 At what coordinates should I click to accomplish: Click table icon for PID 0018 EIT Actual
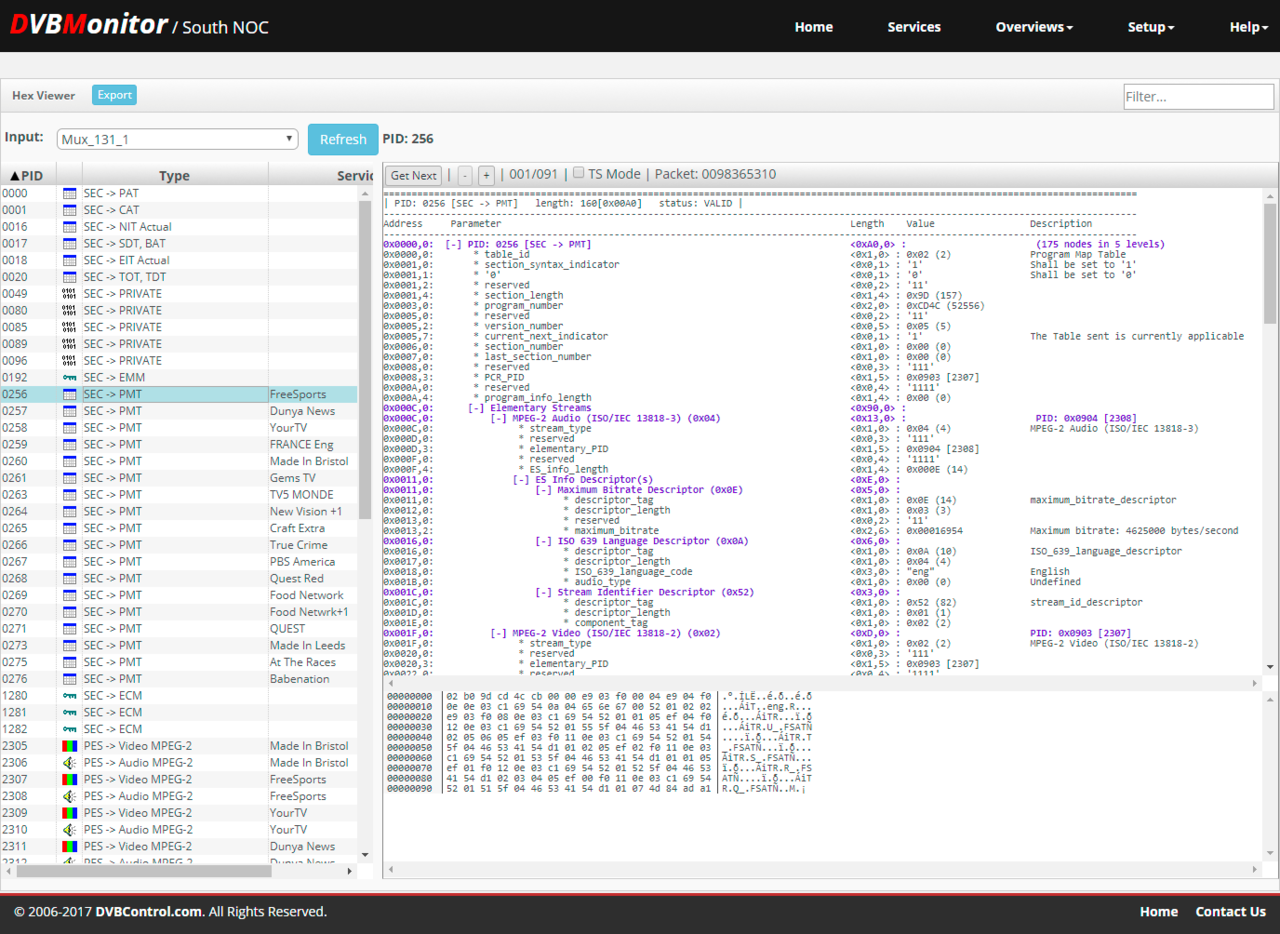(70, 260)
